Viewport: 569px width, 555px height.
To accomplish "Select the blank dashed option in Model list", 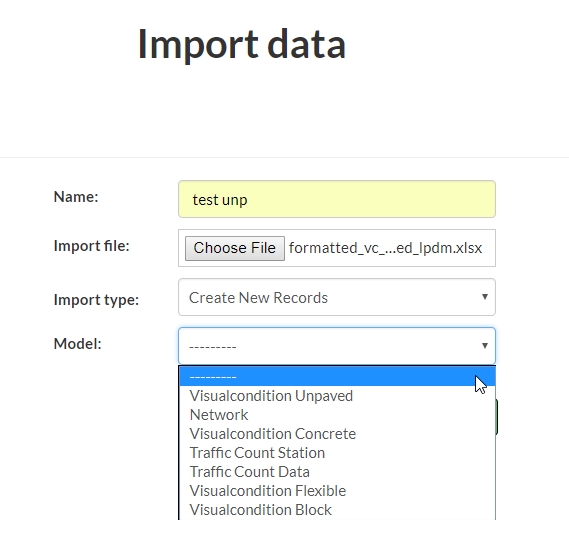I will 337,376.
